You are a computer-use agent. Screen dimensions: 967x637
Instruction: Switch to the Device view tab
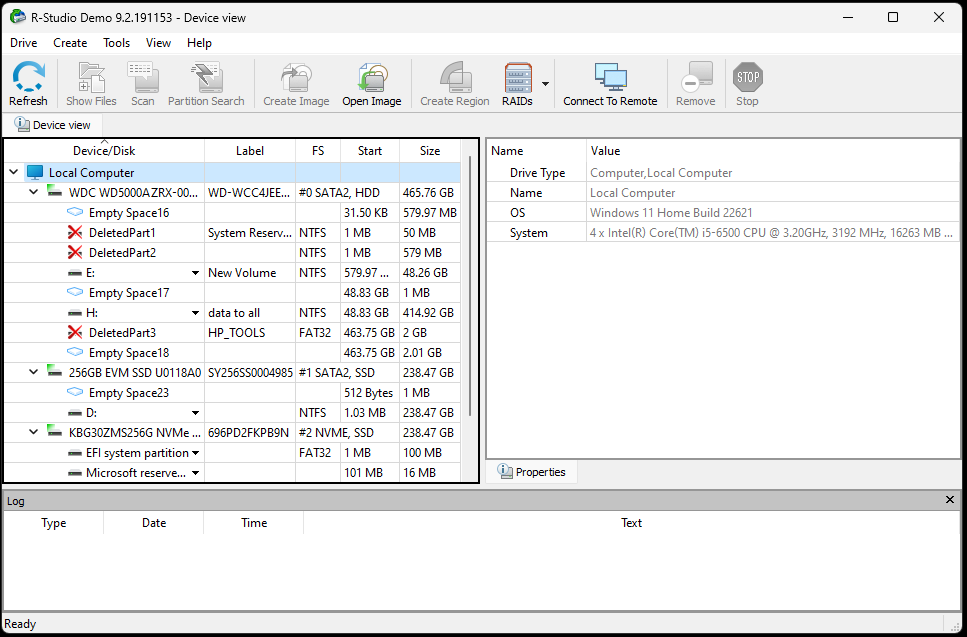[x=53, y=125]
